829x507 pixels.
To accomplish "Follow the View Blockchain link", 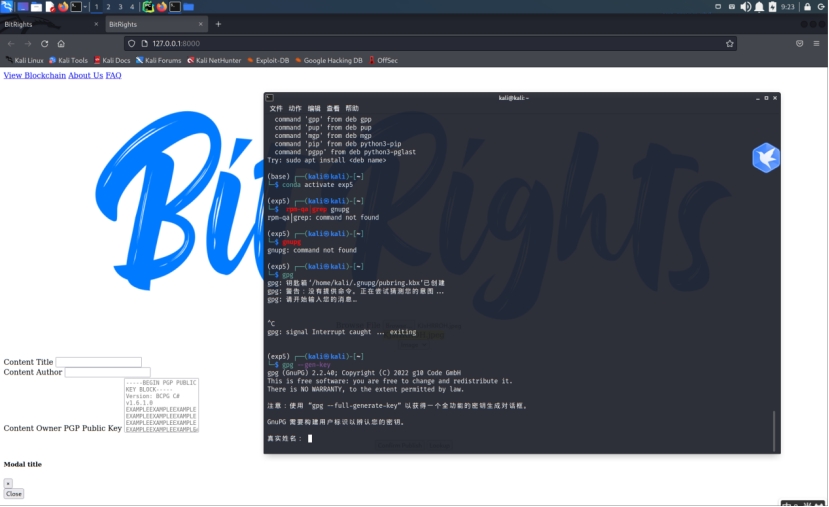I will tap(34, 75).
